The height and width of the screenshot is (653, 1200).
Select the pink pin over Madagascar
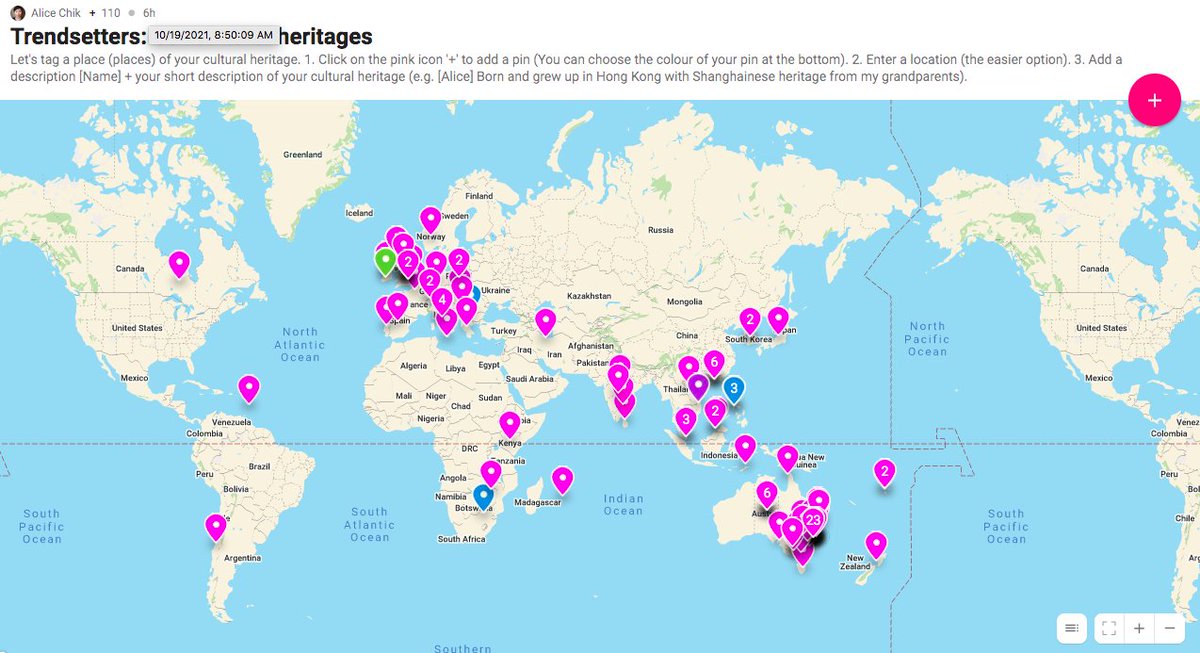pos(563,479)
